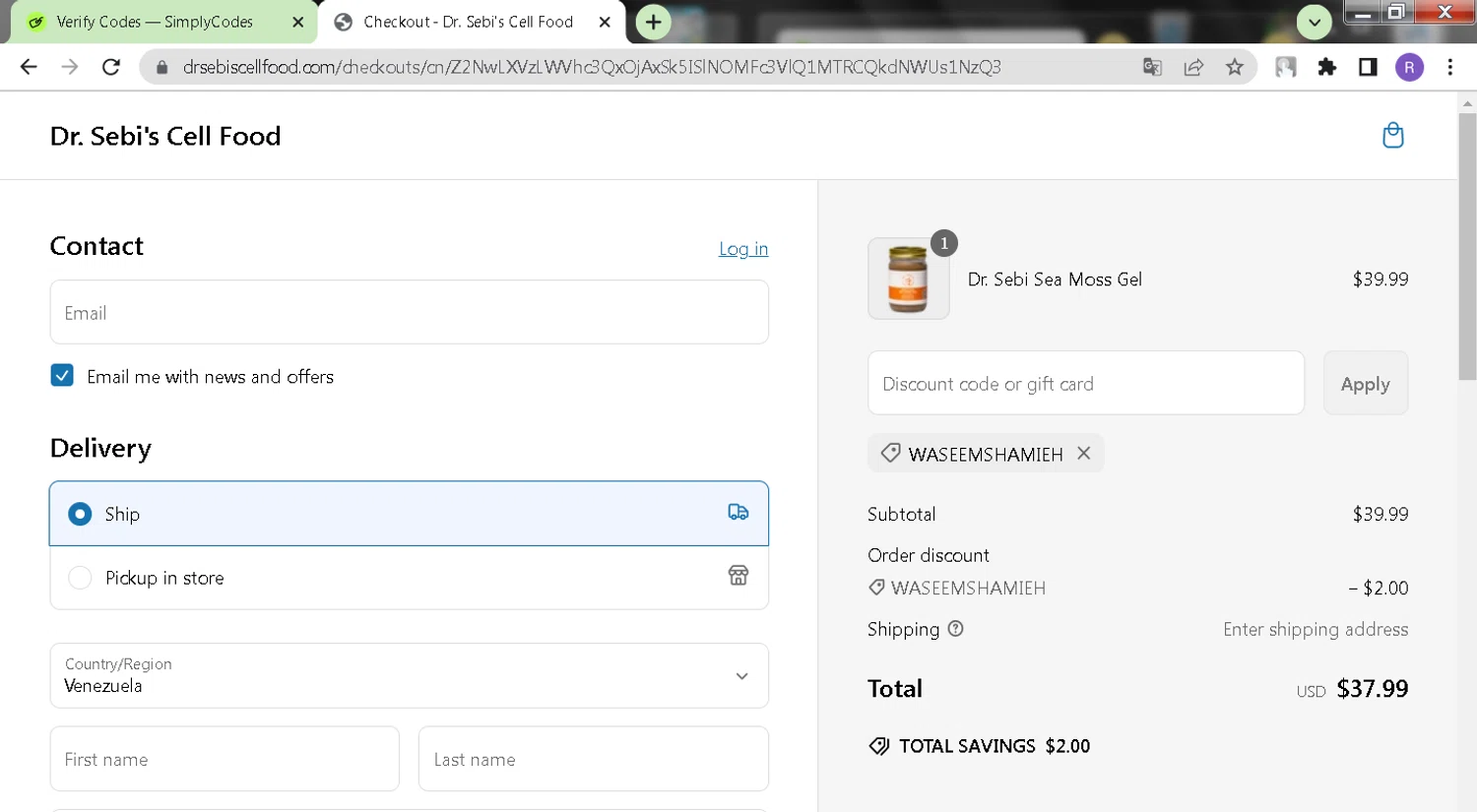
Task: Open the Chrome three-dot menu
Action: pos(1450,67)
